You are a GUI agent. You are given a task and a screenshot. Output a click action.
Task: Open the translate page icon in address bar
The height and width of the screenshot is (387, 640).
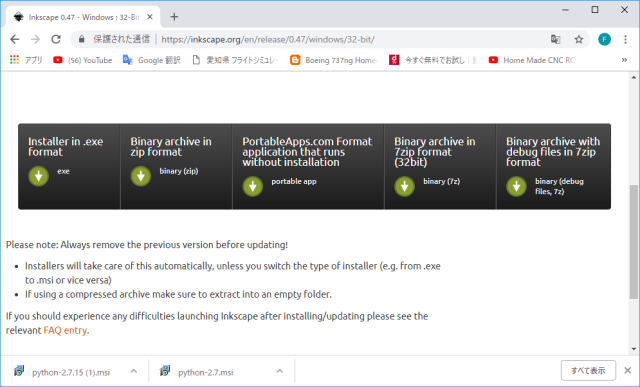[556, 39]
